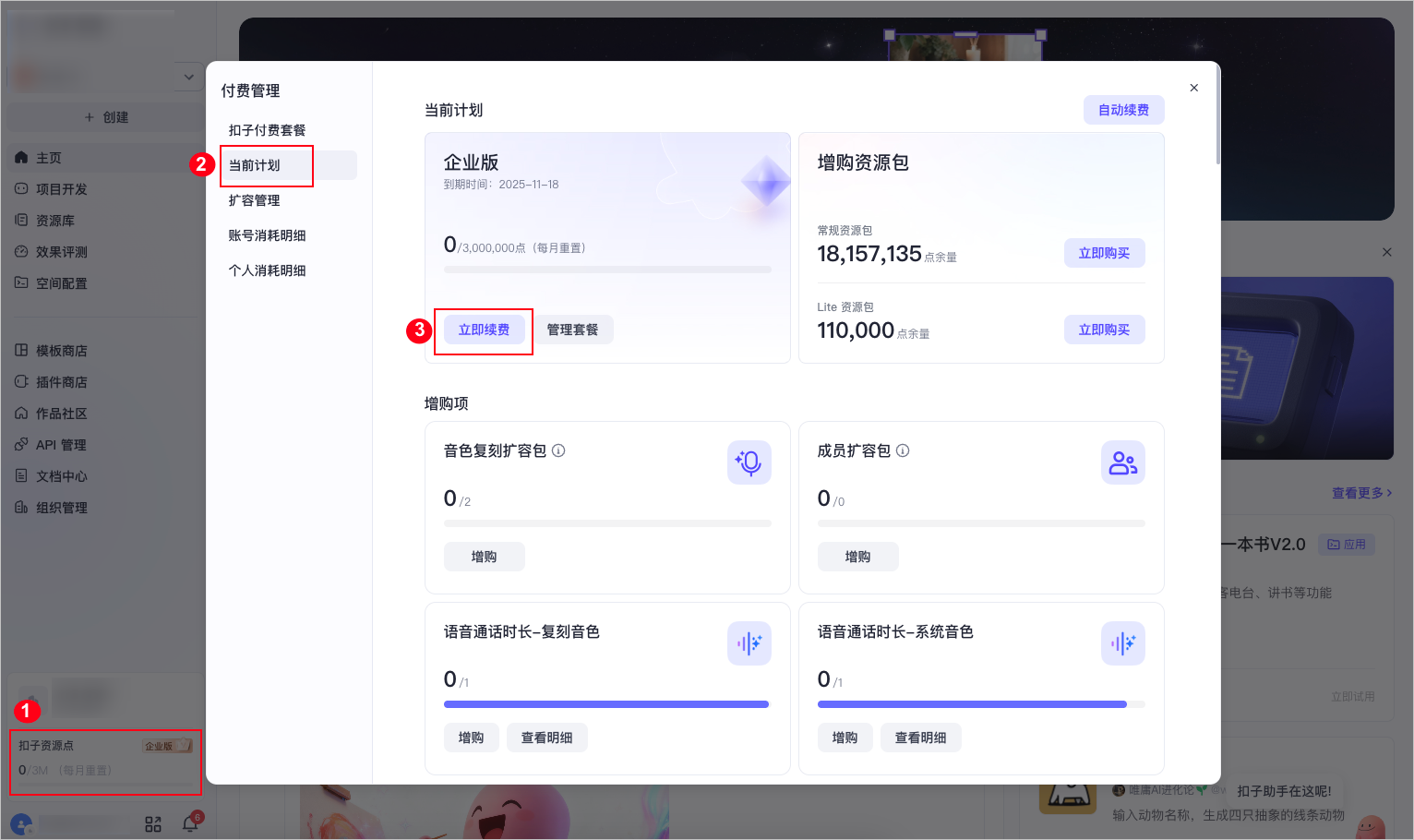Click the members icon on 成员扩容包 card

[1123, 462]
